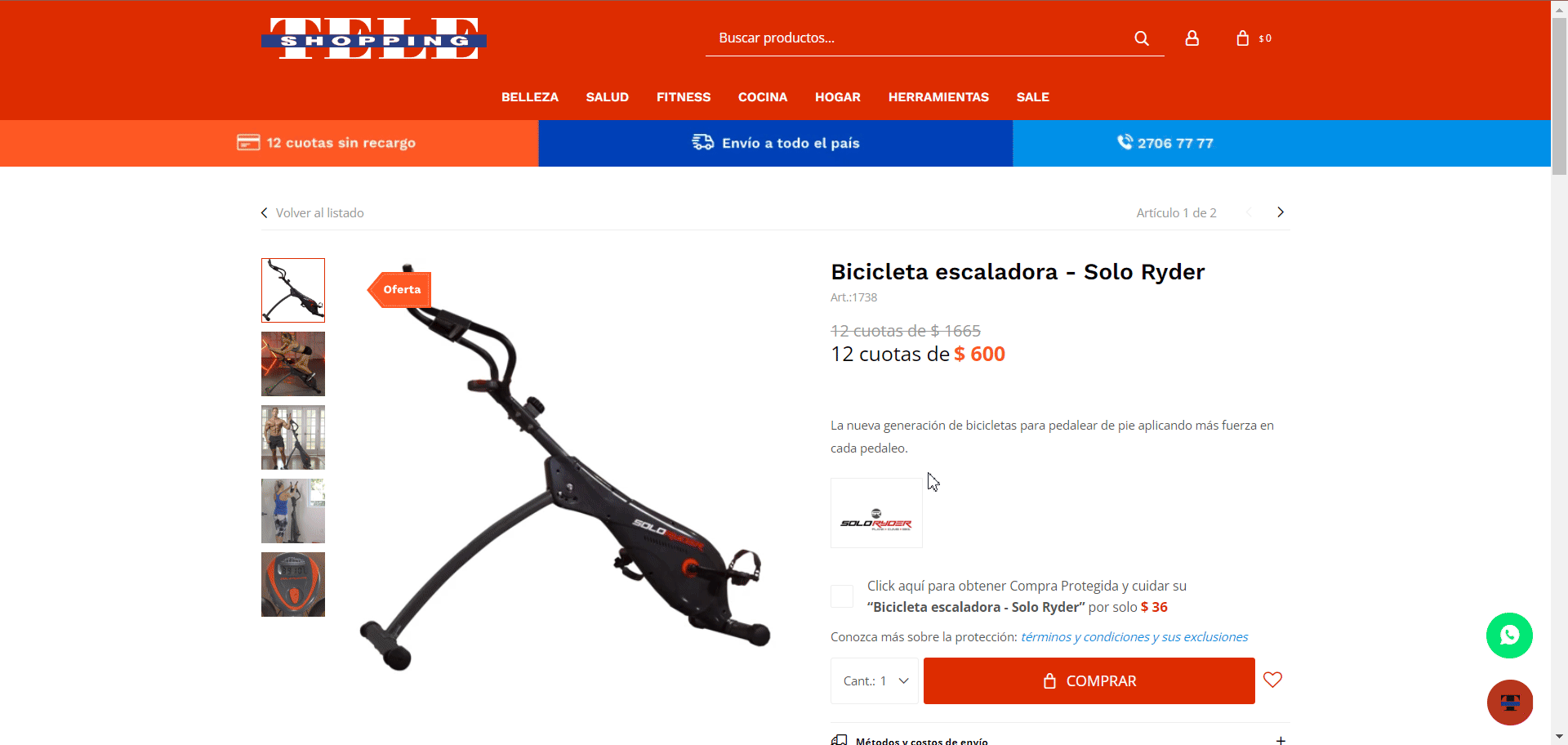Open the FITNESS menu

pyautogui.click(x=684, y=97)
